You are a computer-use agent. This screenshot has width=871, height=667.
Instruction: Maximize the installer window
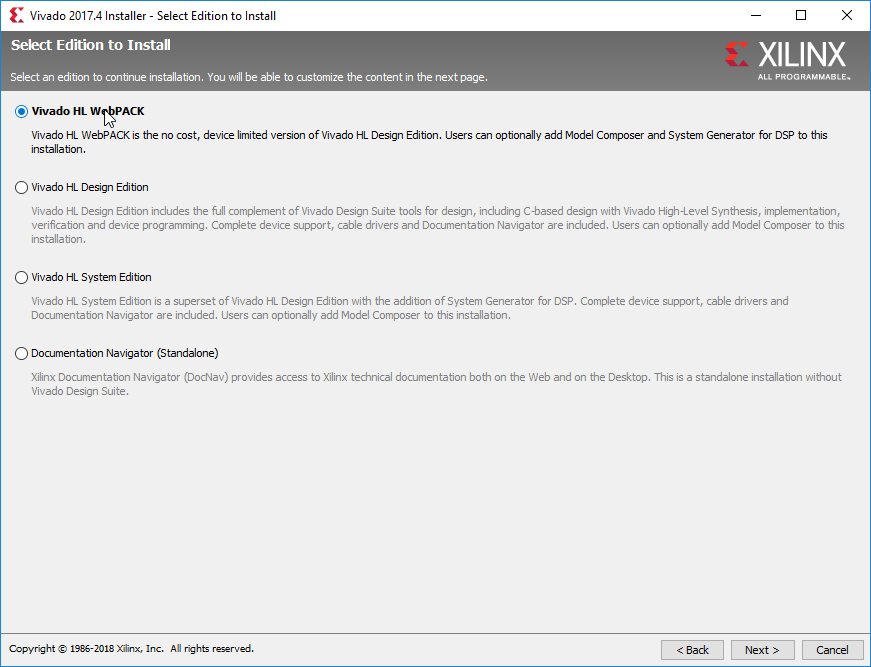801,16
